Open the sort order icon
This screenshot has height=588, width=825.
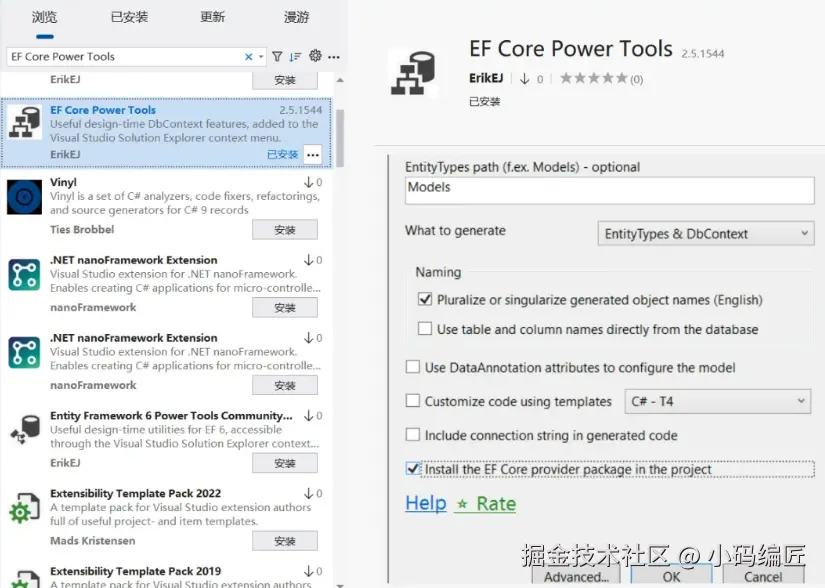tap(296, 56)
